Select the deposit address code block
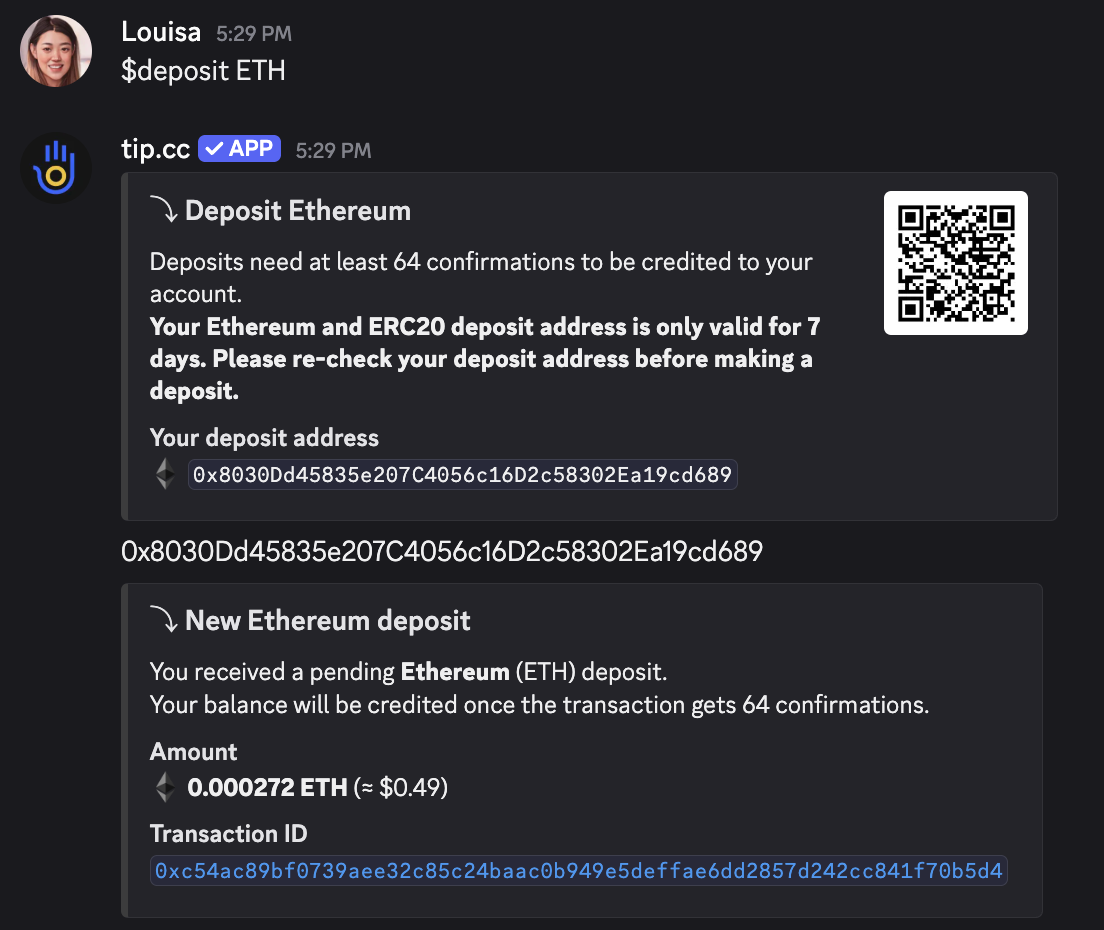Viewport: 1104px width, 930px height. tap(463, 475)
